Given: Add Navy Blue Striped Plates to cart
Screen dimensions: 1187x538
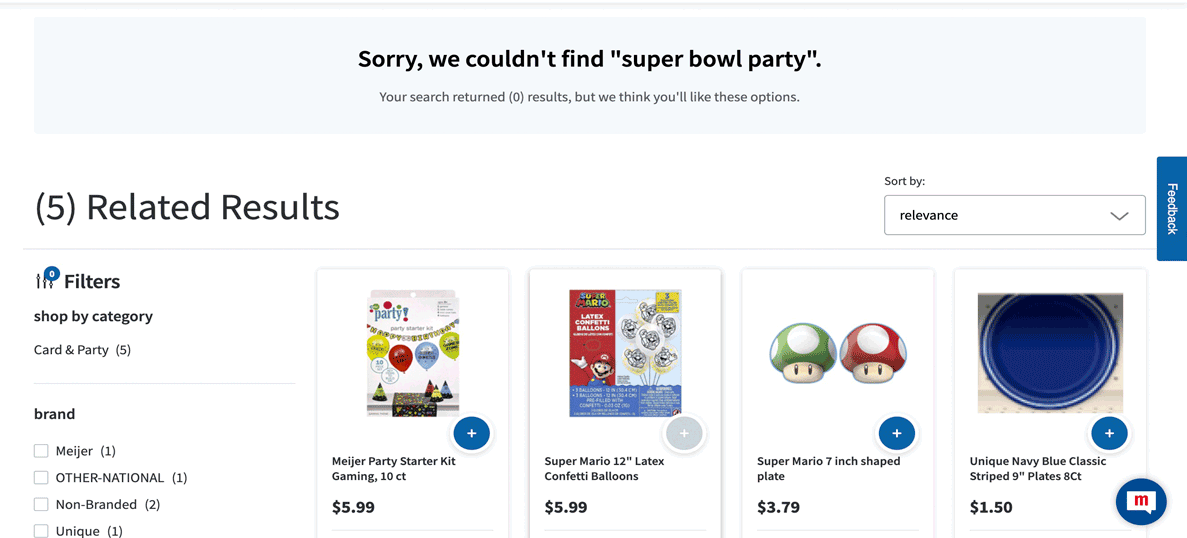Looking at the screenshot, I should 1109,433.
